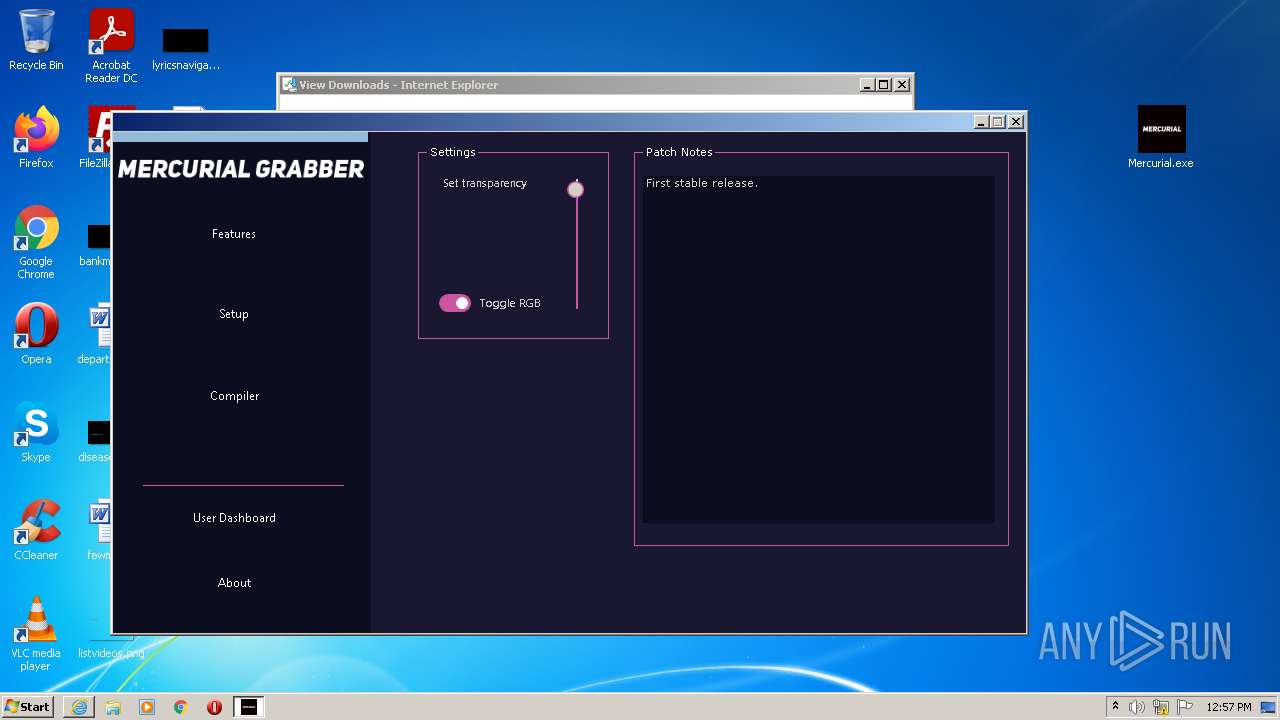Minimize the Mercurial Grabber window
This screenshot has height=720, width=1280.
pos(981,122)
